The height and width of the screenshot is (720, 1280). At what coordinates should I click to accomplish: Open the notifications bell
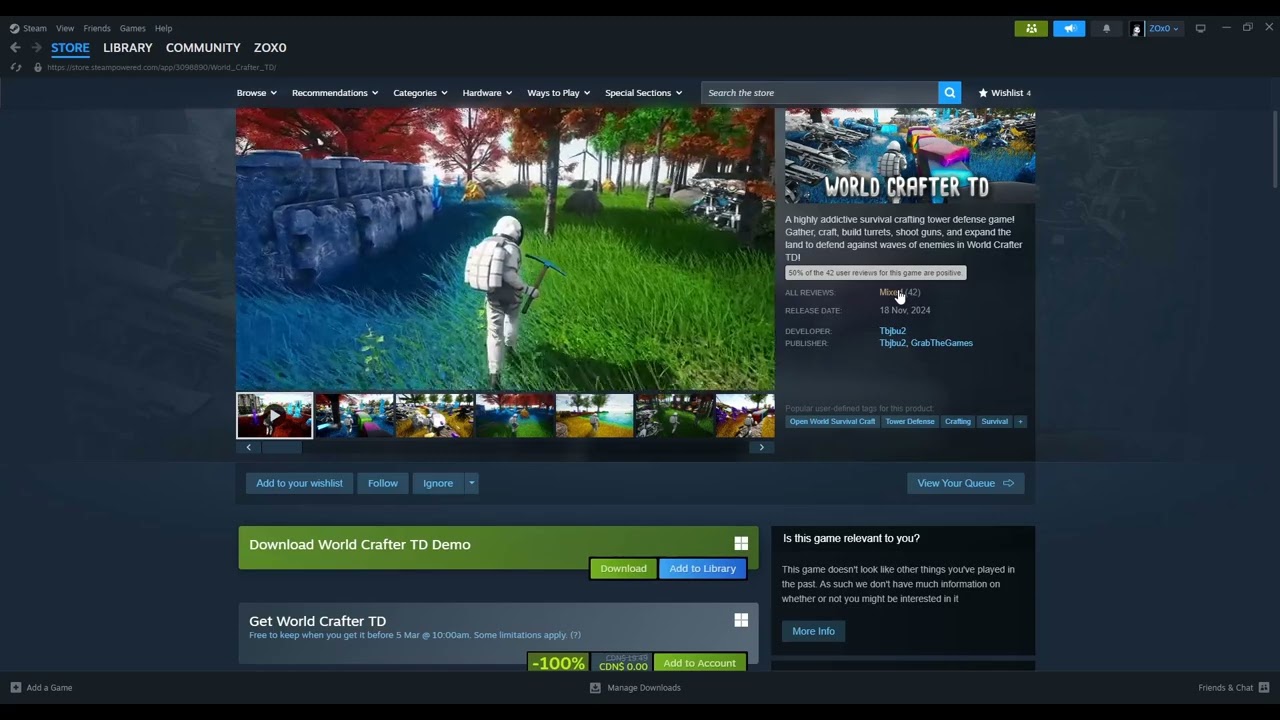click(1106, 28)
